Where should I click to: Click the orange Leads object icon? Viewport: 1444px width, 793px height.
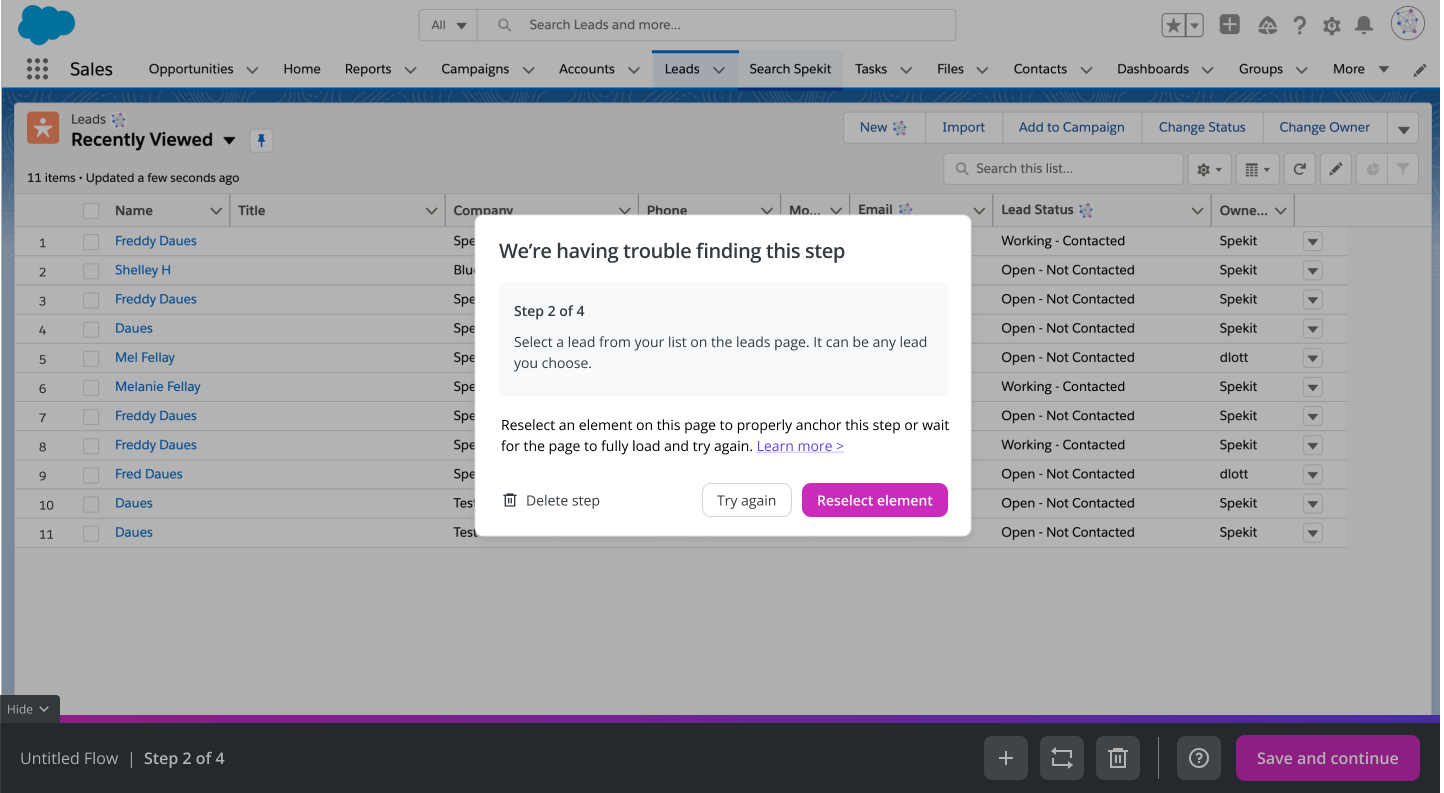tap(43, 127)
